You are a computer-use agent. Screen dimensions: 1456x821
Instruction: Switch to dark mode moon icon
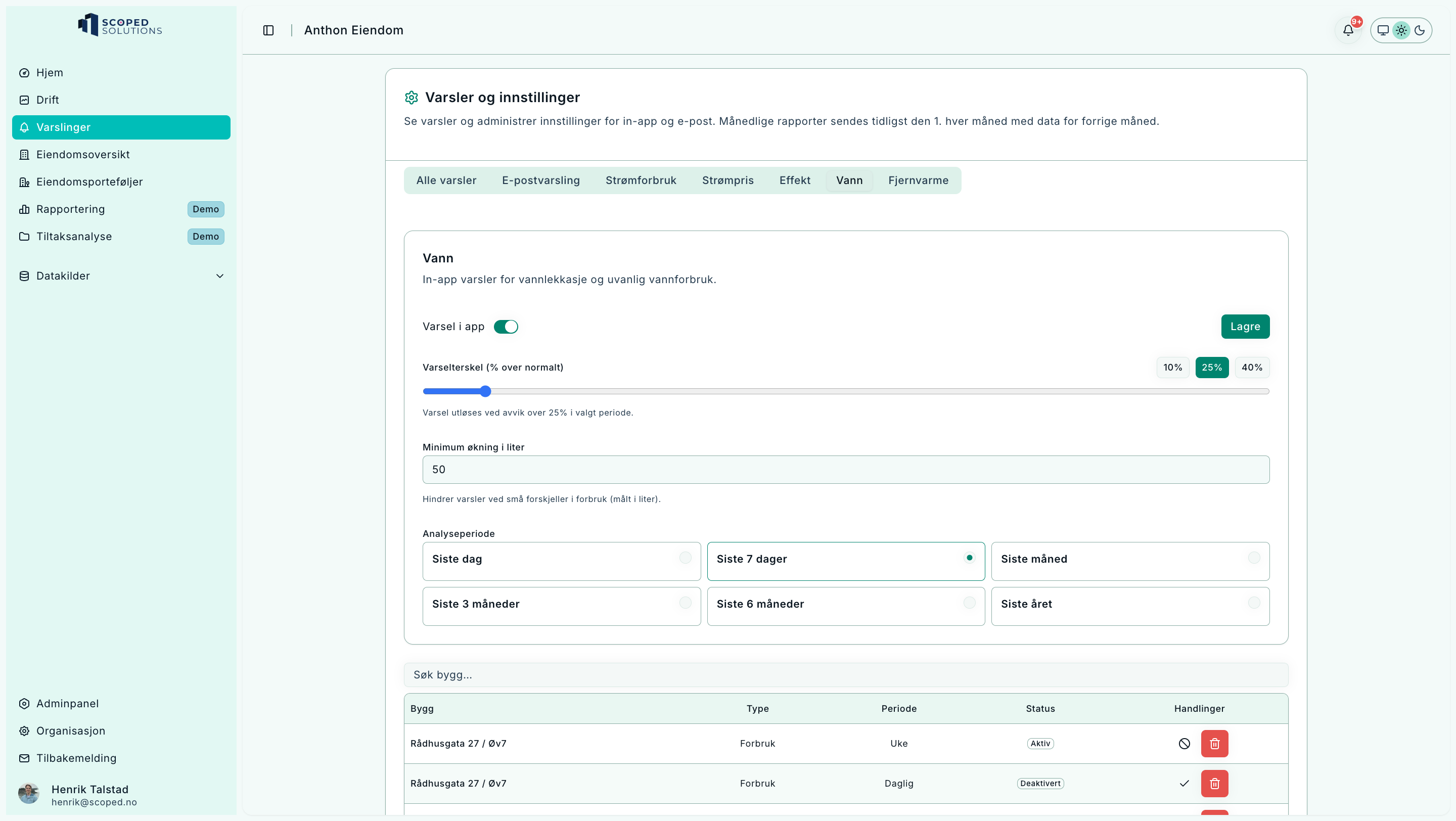[1420, 30]
